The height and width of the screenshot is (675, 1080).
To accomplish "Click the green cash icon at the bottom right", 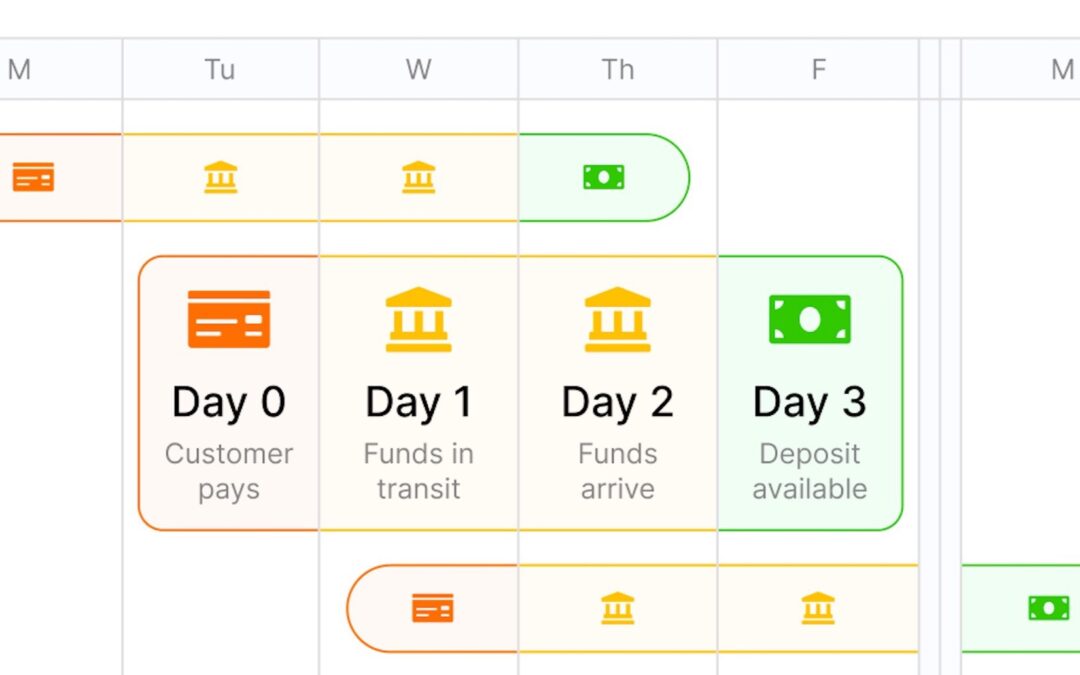I will pos(1049,608).
